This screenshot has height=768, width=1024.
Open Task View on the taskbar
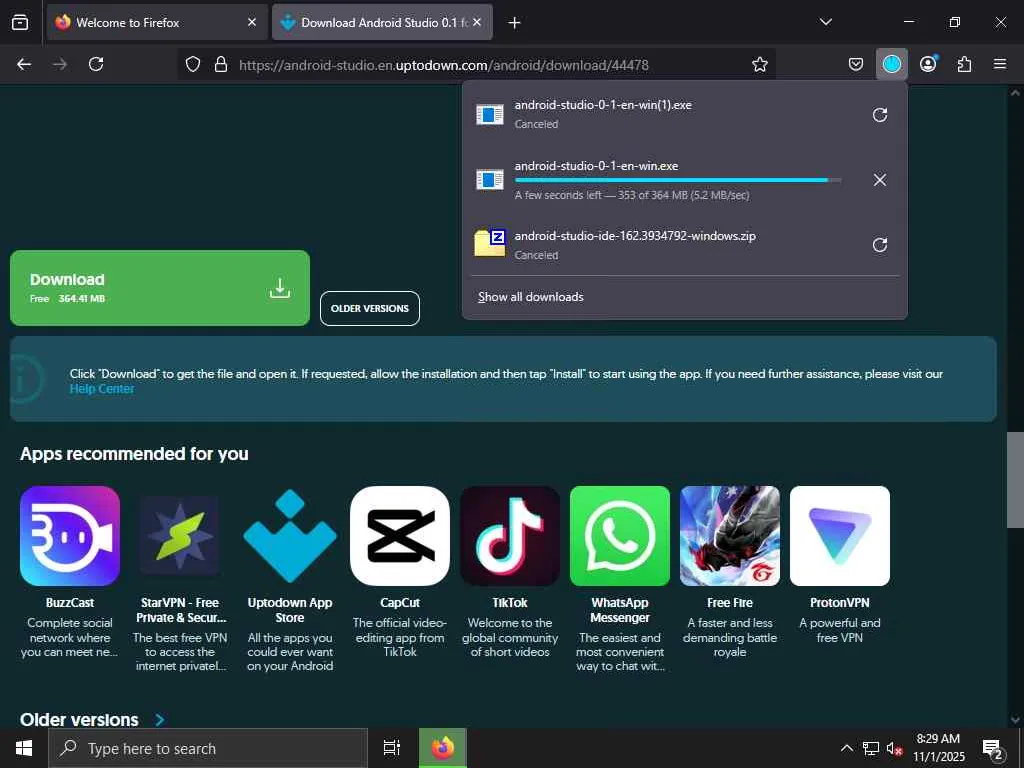click(x=392, y=748)
